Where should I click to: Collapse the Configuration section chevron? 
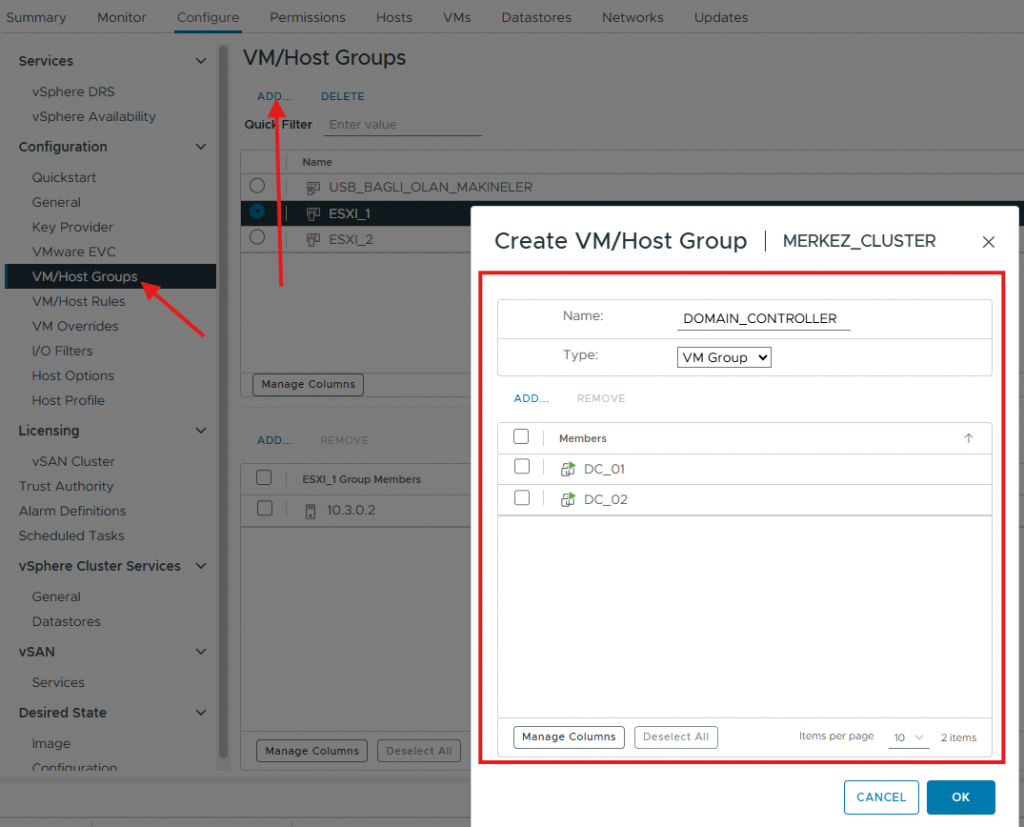[x=201, y=147]
